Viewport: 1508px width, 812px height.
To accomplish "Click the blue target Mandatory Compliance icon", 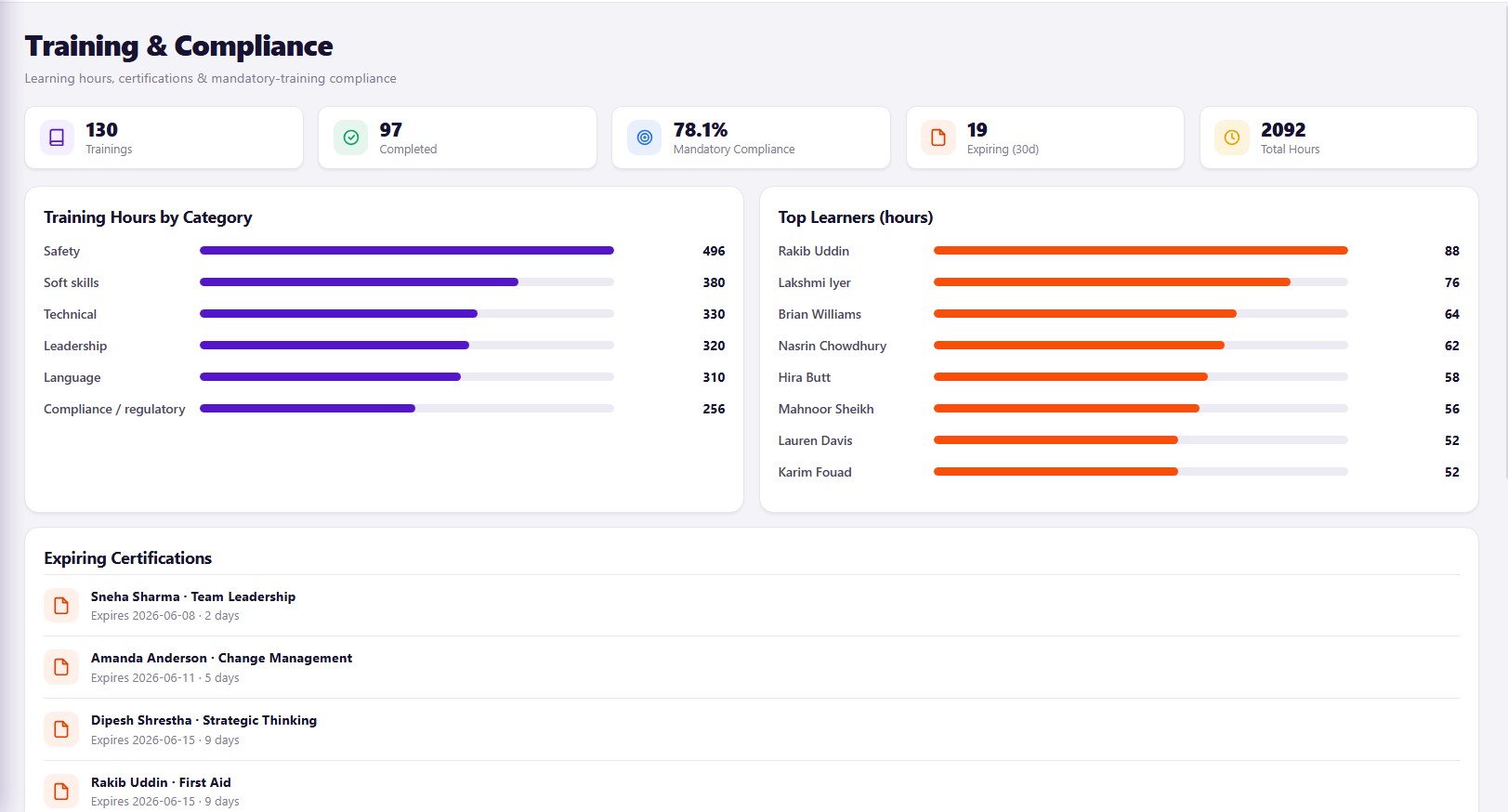I will [644, 138].
